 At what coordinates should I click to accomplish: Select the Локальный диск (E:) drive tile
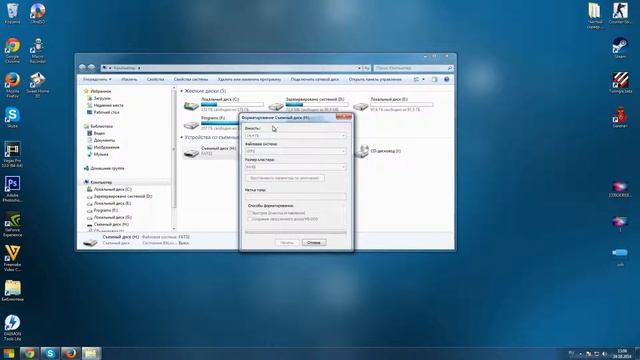coord(393,104)
